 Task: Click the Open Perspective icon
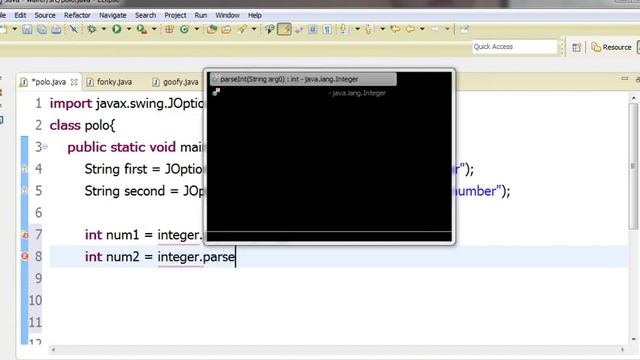click(x=576, y=47)
